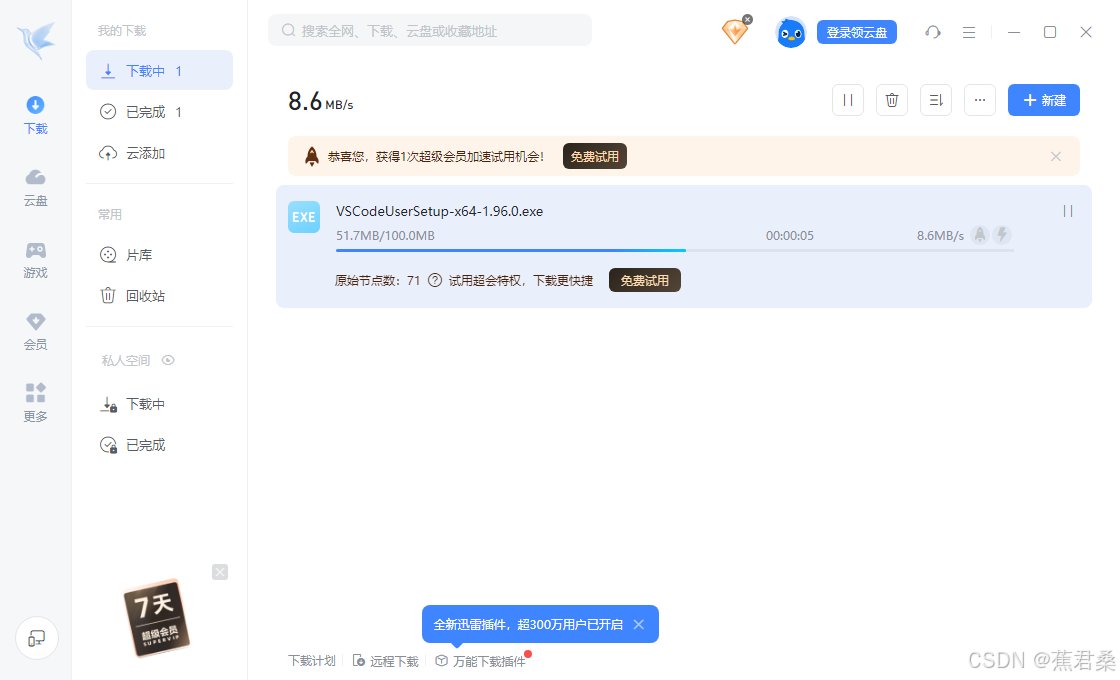Open 万能下载插件 plugin link
This screenshot has height=680, width=1120.
tap(481, 661)
